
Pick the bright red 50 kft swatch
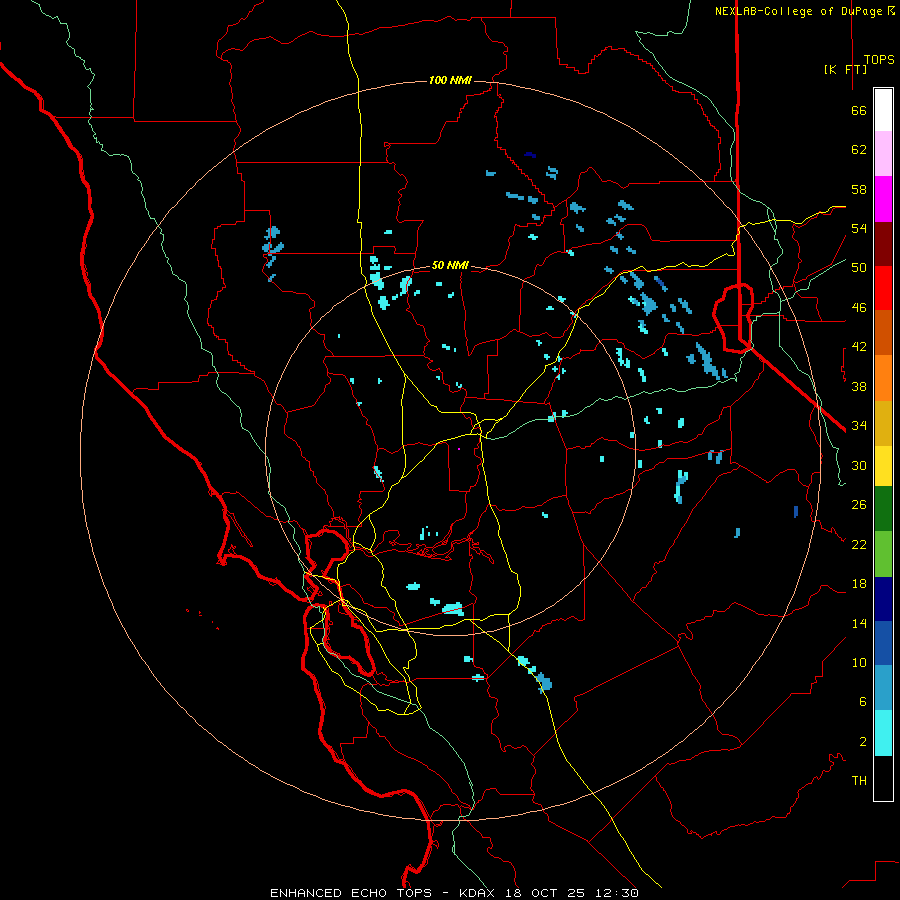click(x=883, y=288)
